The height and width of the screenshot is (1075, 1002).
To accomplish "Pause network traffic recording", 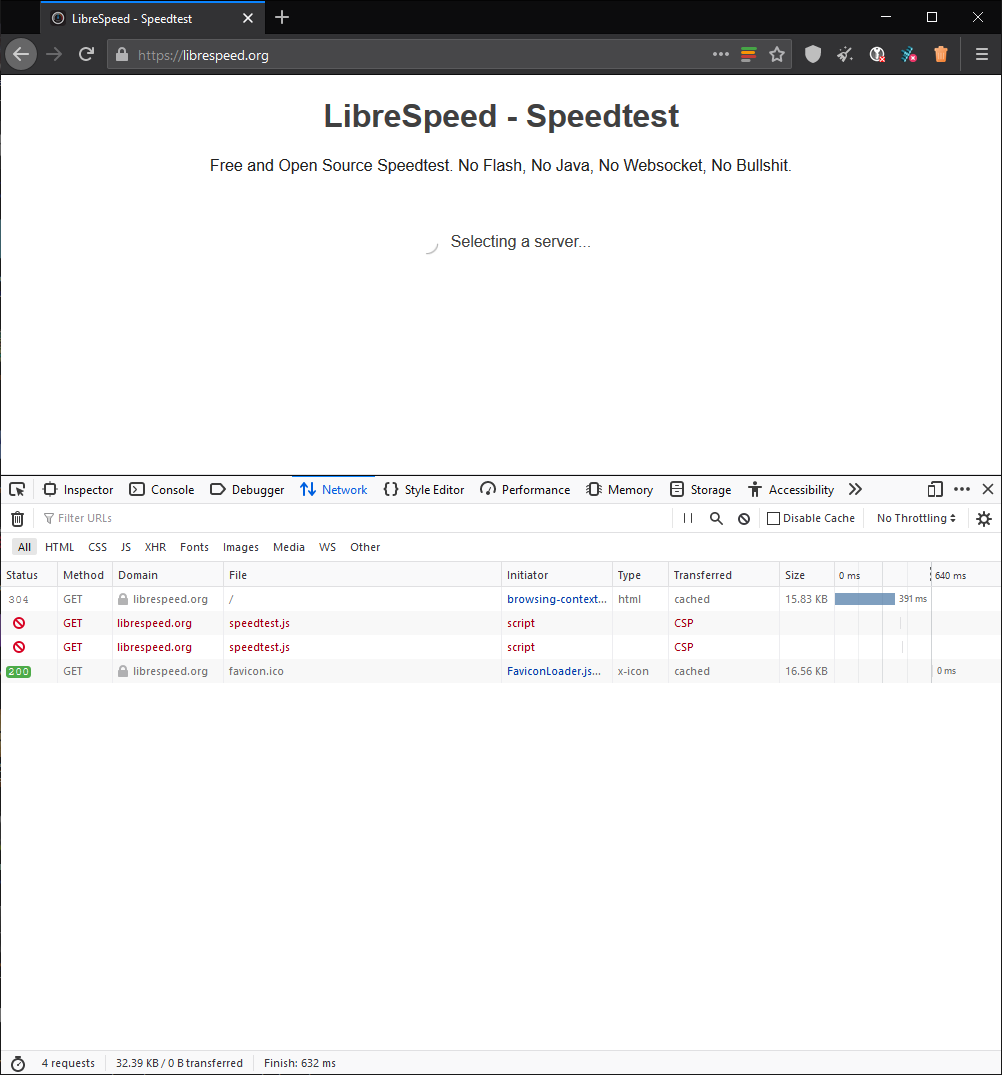I will 687,518.
